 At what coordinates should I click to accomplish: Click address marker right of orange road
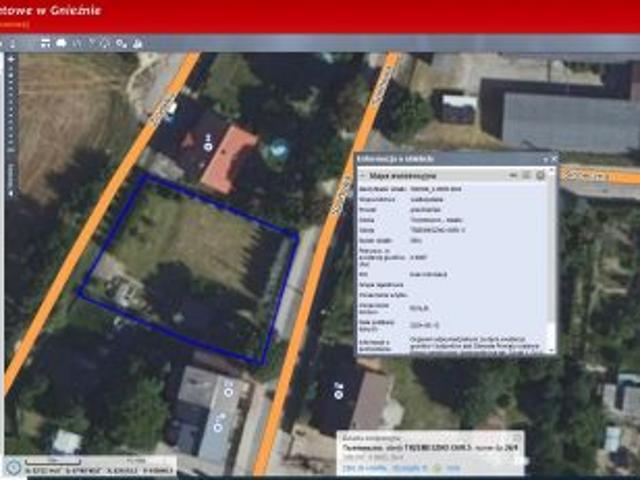click(x=338, y=394)
